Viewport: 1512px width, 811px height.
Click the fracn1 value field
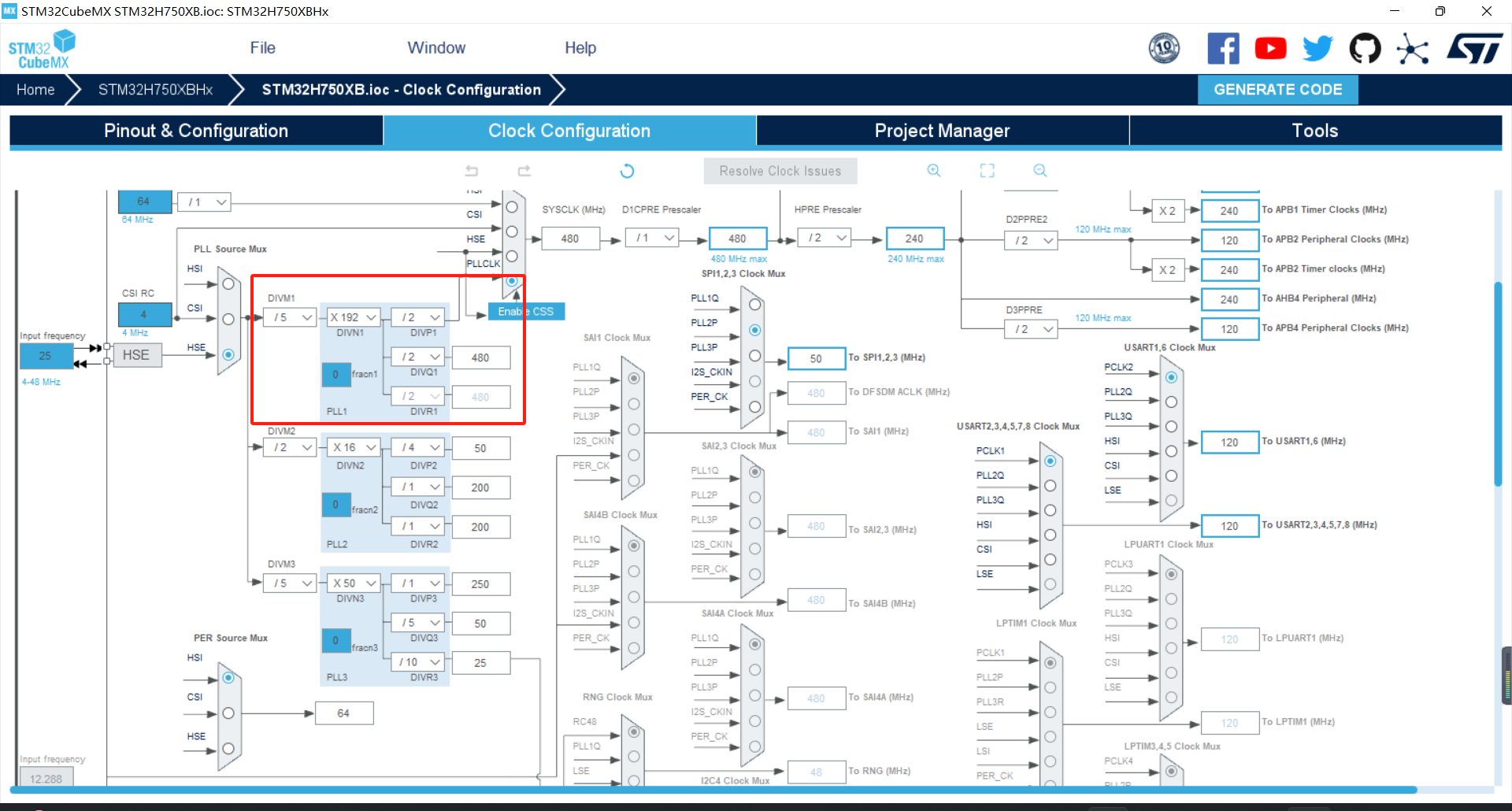pos(335,375)
